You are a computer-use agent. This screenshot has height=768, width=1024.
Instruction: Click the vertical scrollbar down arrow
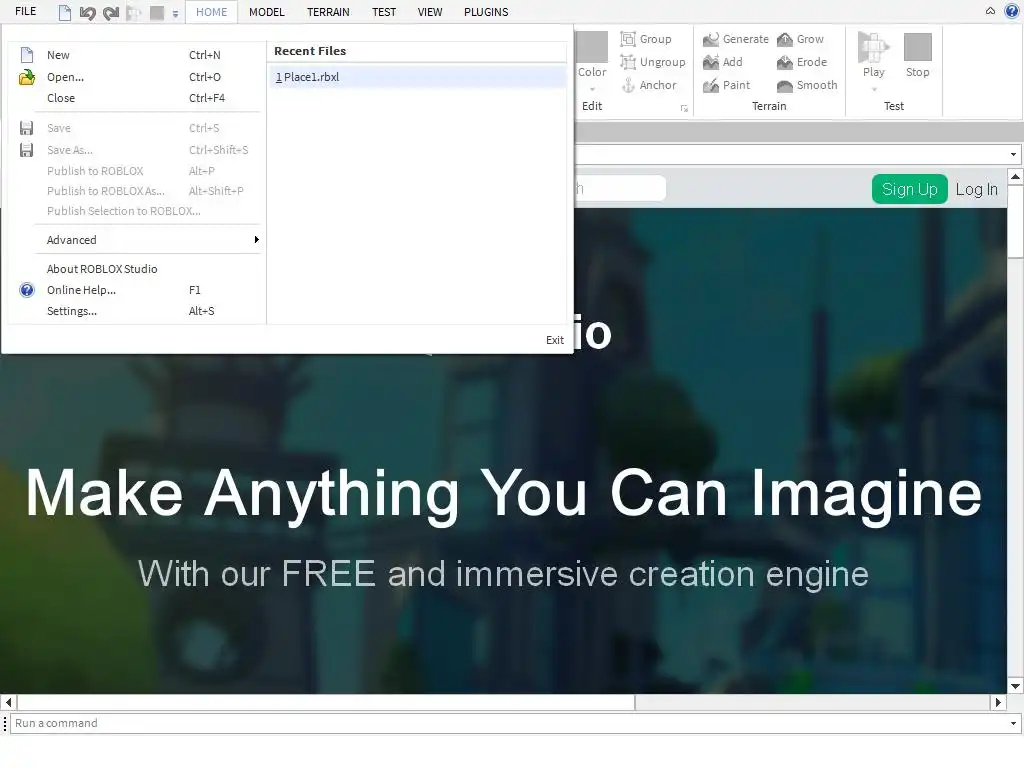click(1015, 686)
